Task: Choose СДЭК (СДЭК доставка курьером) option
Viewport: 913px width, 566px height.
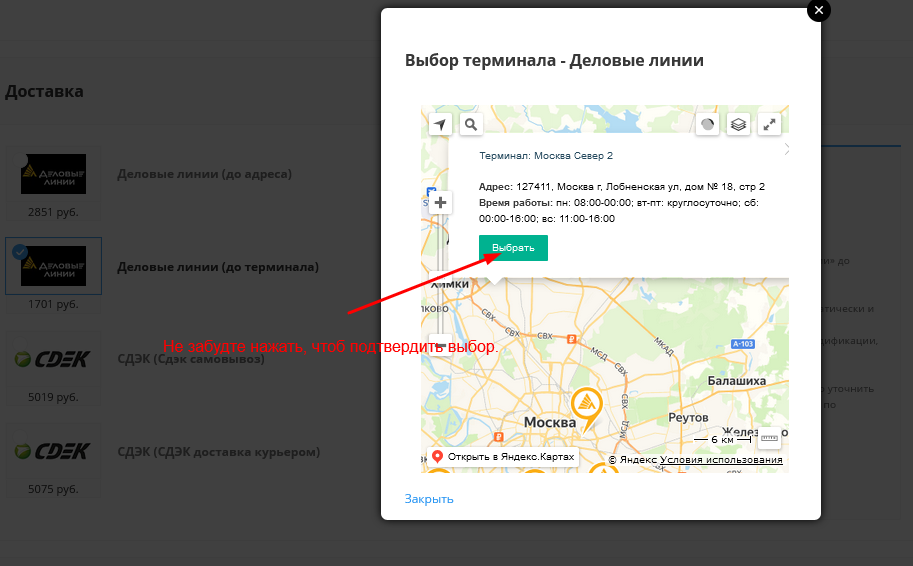Action: point(219,452)
